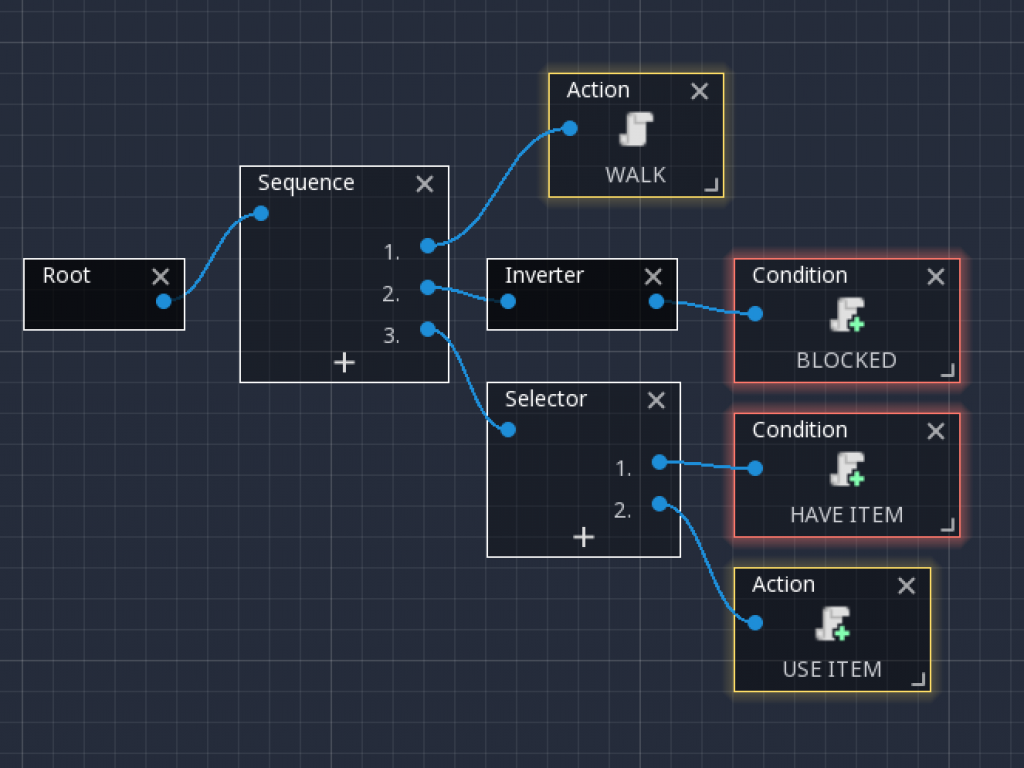Delete the Selector node with its X button
Image resolution: width=1024 pixels, height=768 pixels.
click(656, 400)
